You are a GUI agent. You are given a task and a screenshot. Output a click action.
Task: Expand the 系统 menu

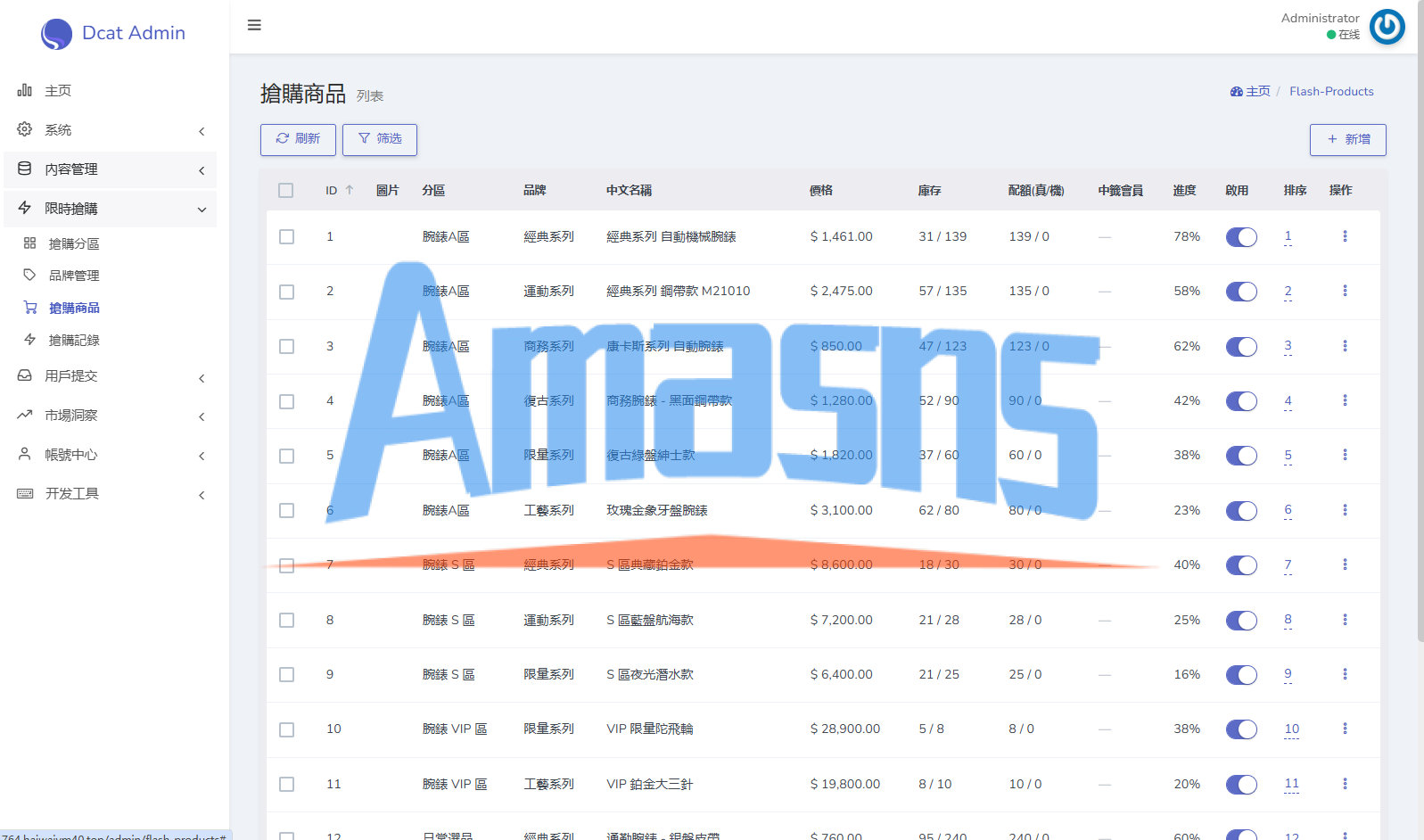click(x=111, y=130)
